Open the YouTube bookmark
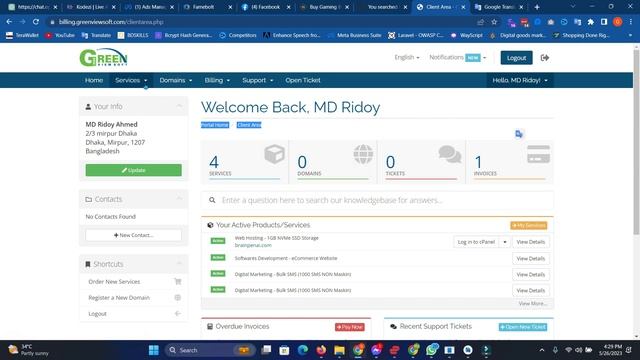640x360 pixels. click(60, 36)
